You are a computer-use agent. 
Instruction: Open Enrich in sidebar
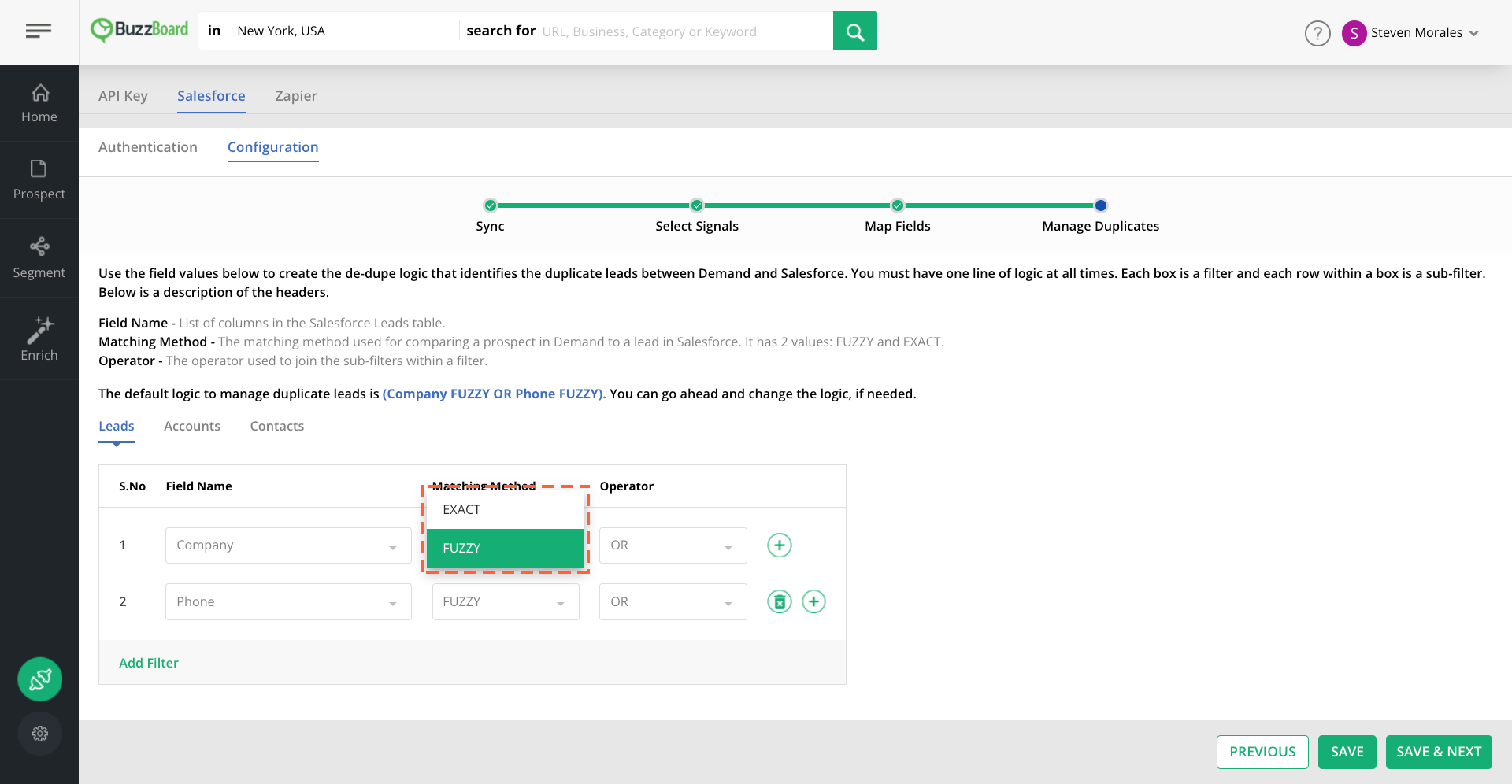[39, 339]
